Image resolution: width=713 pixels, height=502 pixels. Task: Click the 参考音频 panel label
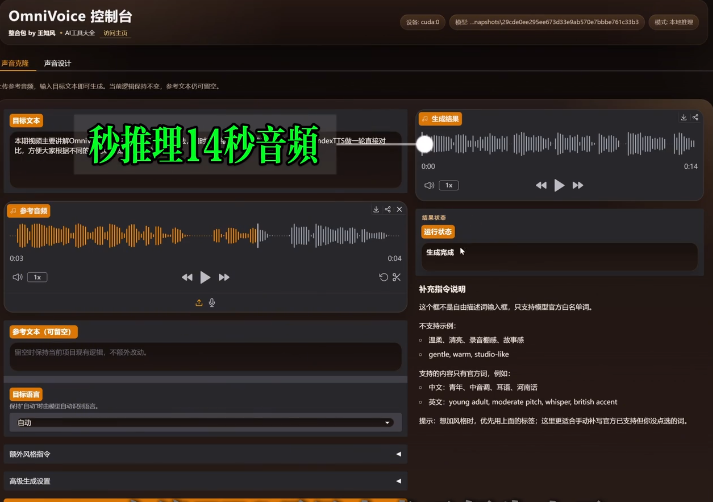coord(29,211)
